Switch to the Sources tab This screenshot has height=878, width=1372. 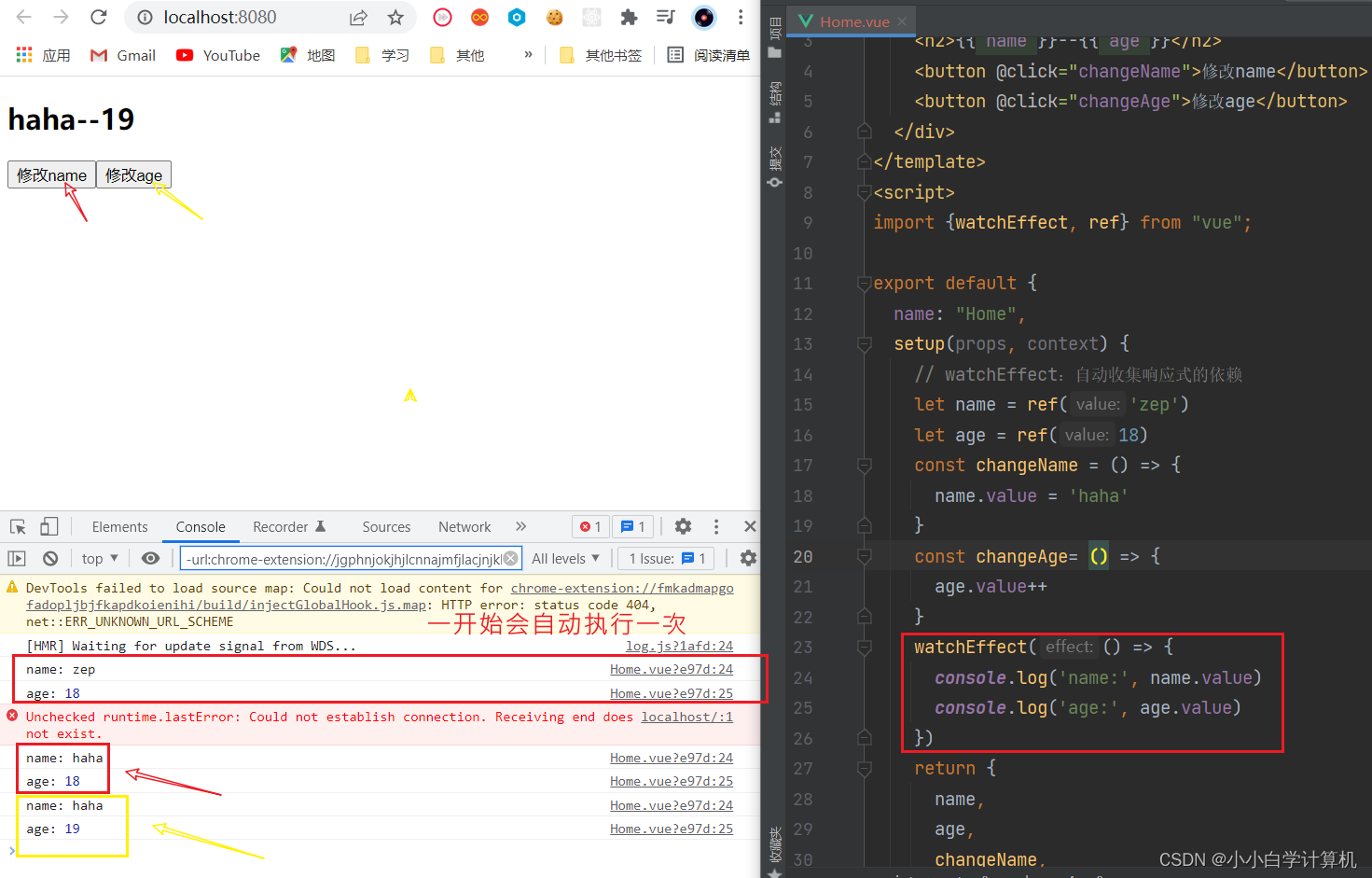coord(386,527)
